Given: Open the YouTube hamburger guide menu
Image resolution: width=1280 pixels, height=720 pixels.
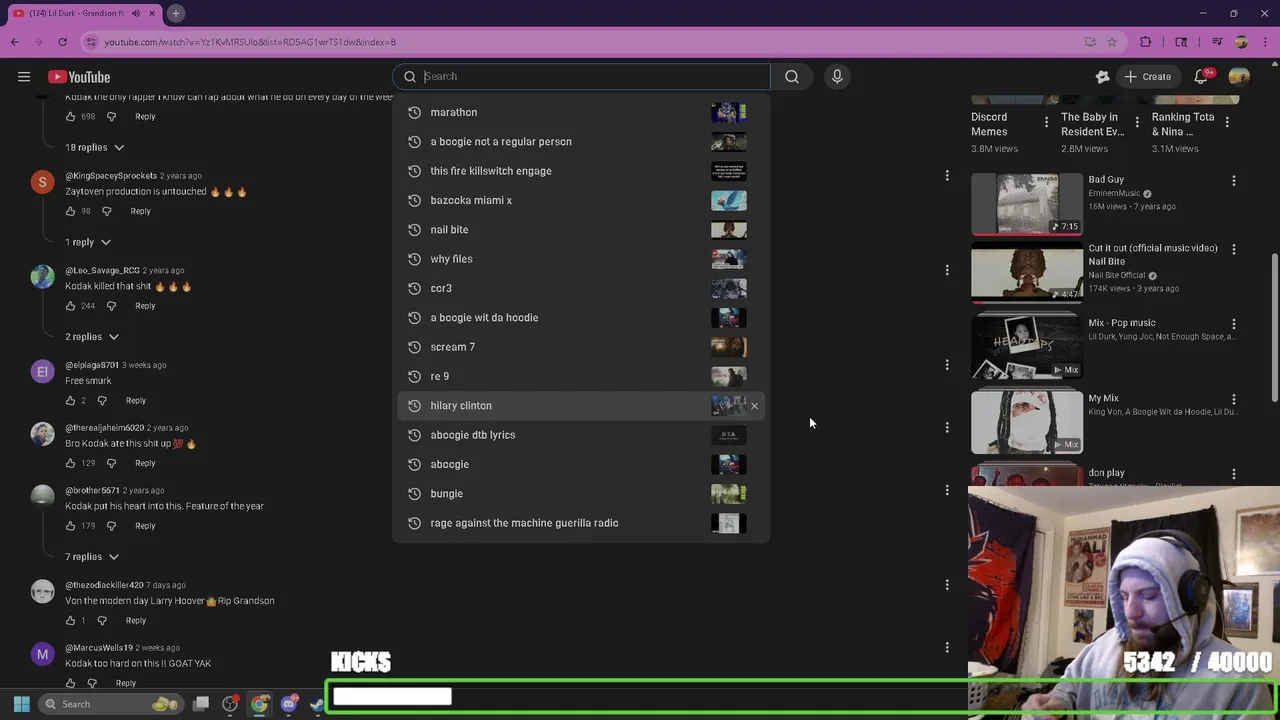Looking at the screenshot, I should click(x=24, y=77).
